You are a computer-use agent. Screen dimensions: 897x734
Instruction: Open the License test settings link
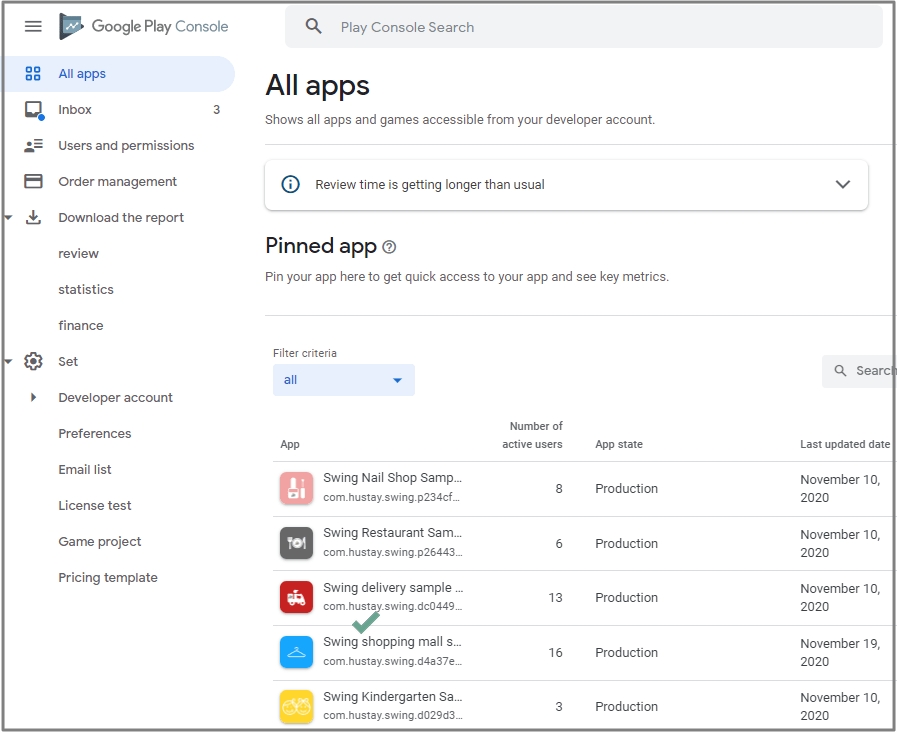click(x=95, y=506)
